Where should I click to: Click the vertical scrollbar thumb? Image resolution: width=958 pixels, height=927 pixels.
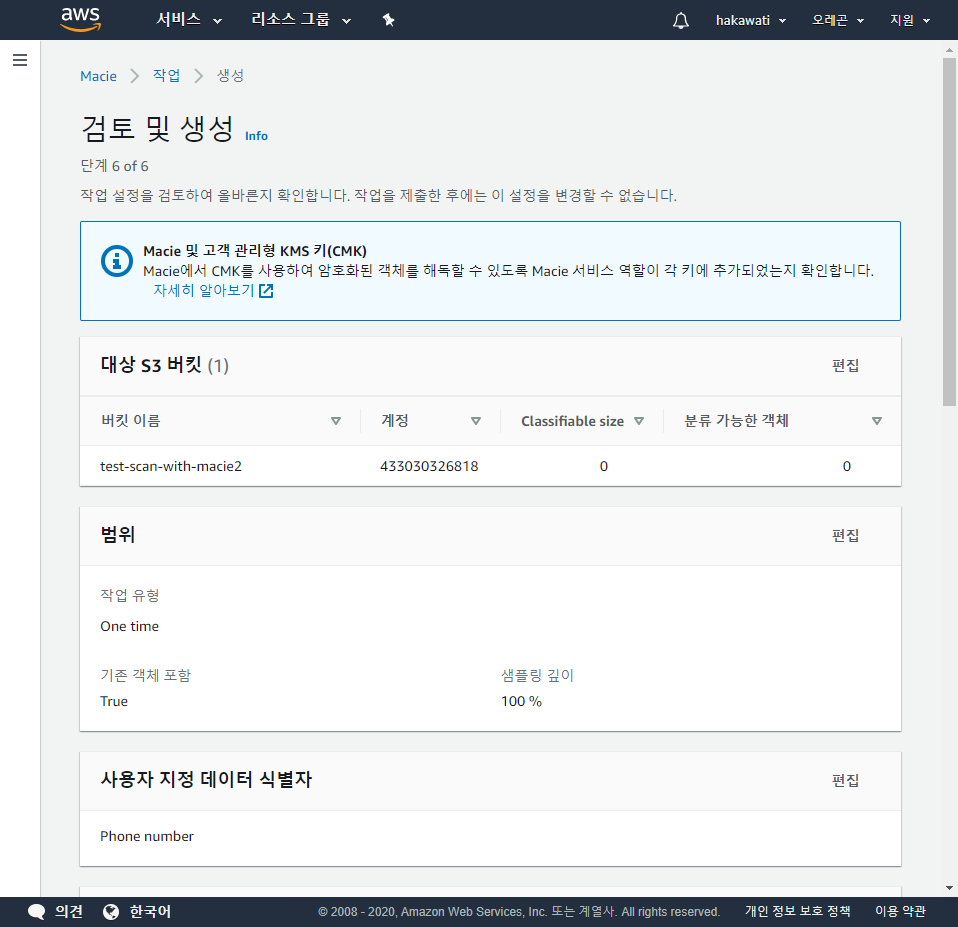coord(949,232)
